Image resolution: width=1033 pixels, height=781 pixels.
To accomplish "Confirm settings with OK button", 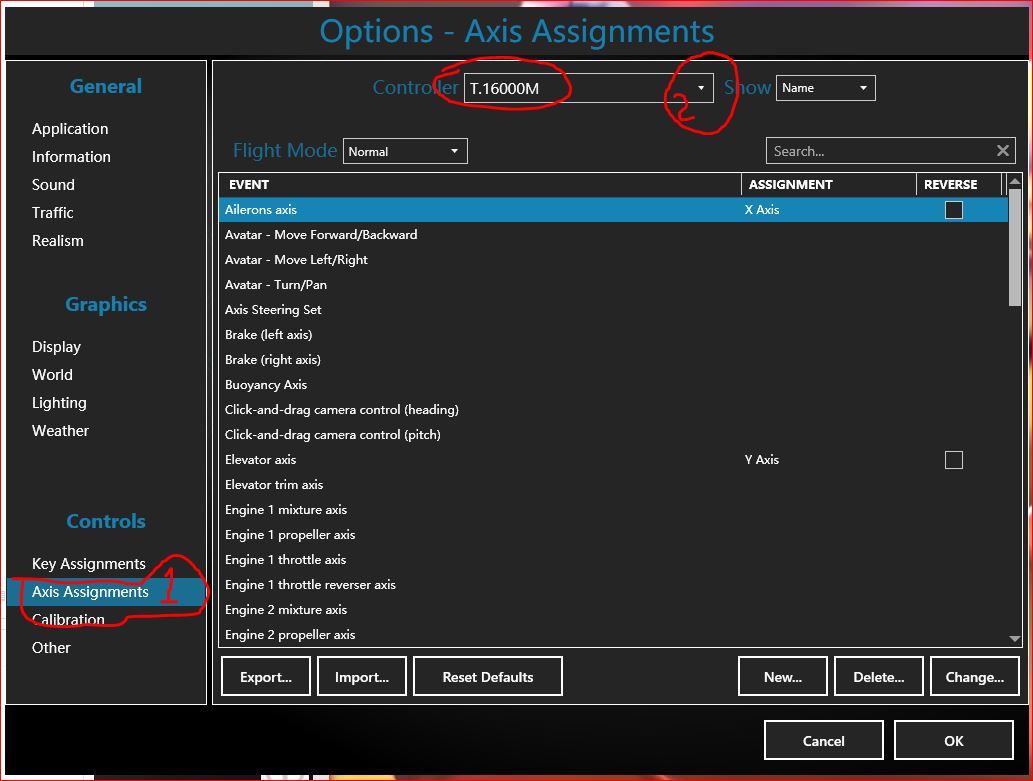I will click(953, 741).
